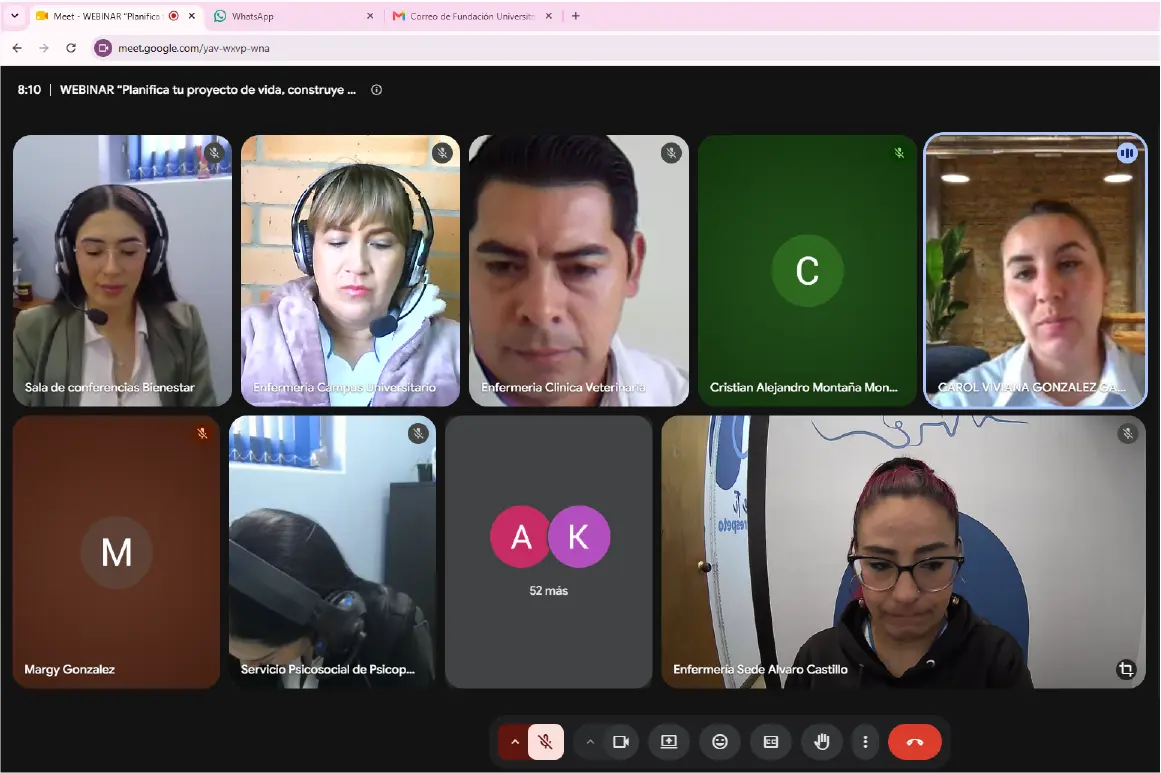Select the Servicio Psicosocial video tile
The image size is (1161, 773).
coord(332,552)
